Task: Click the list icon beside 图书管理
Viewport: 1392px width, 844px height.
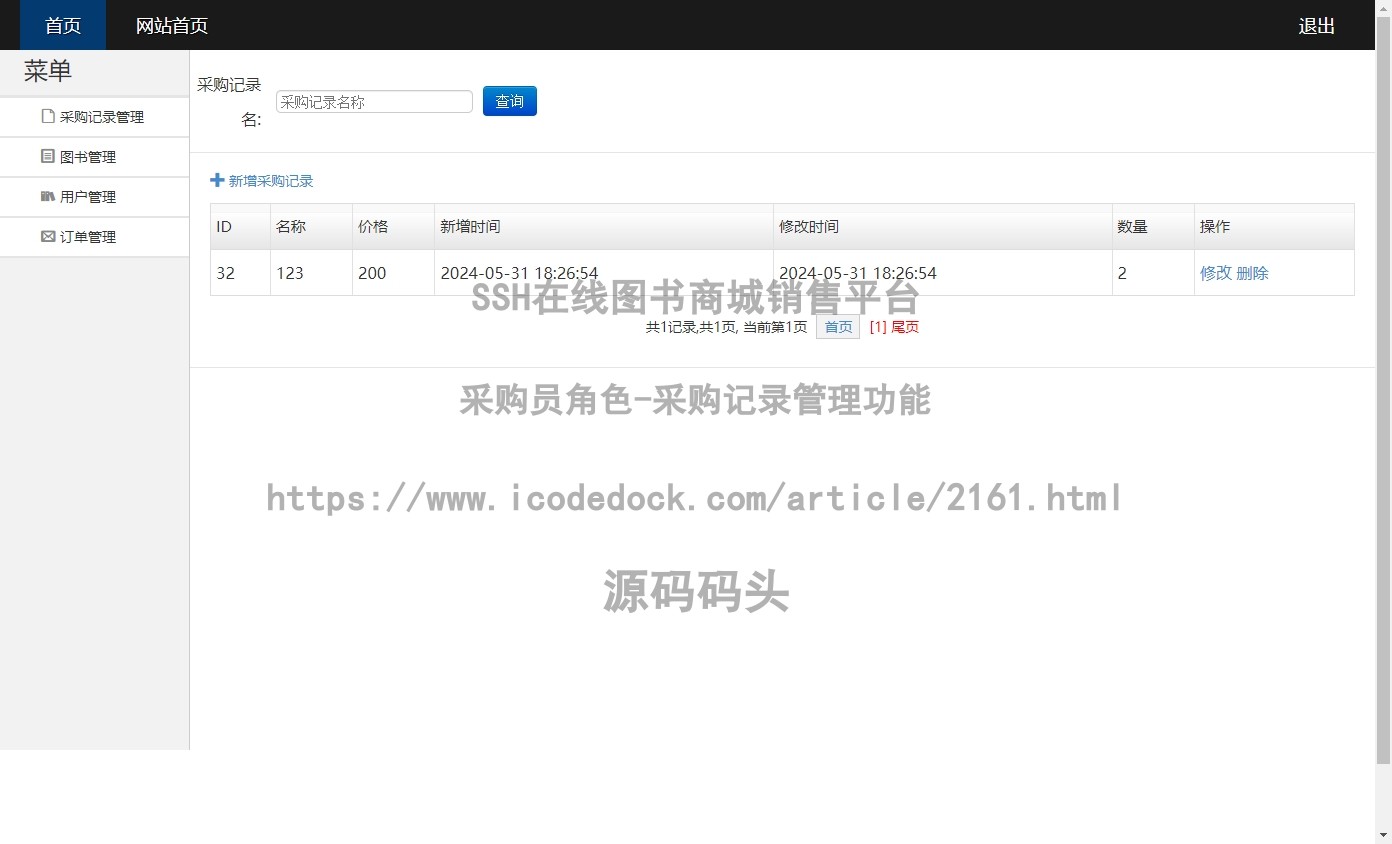Action: [x=47, y=156]
